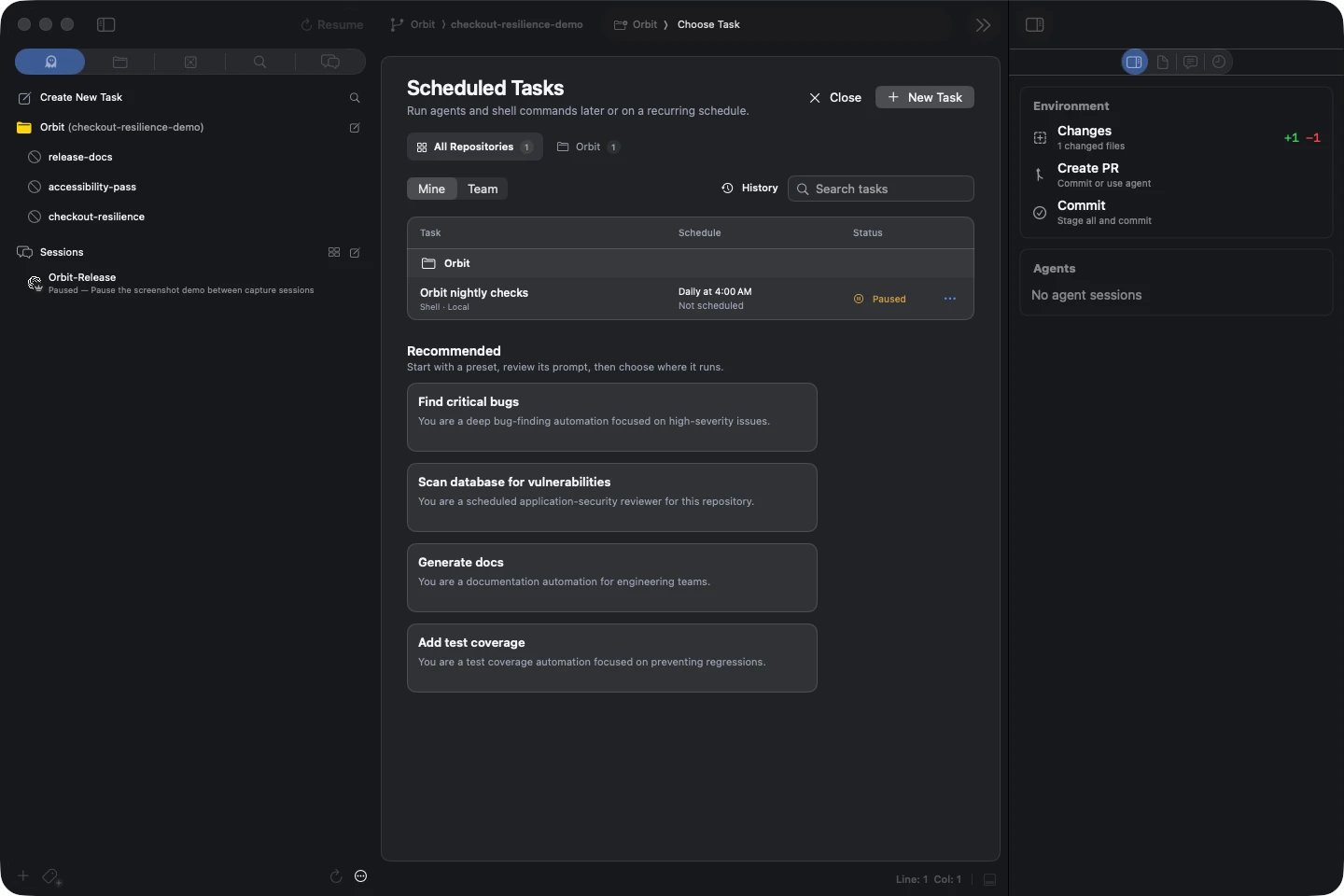Click the search icon beside Create New Task
Screen dimensions: 1344x896
click(x=355, y=98)
